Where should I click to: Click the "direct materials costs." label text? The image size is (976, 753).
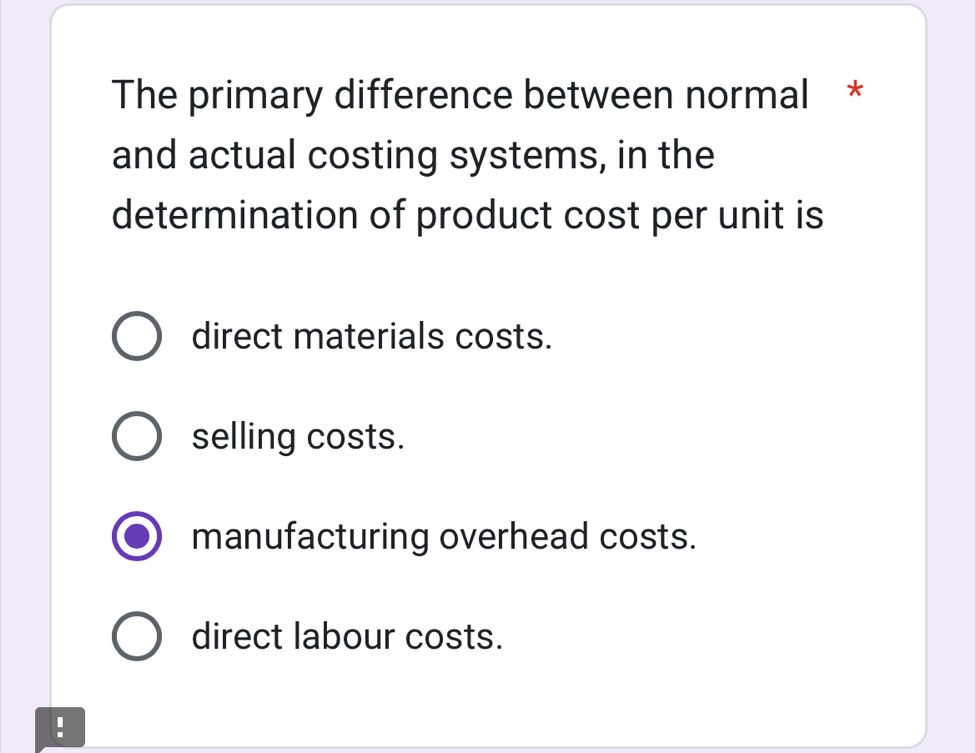coord(372,337)
